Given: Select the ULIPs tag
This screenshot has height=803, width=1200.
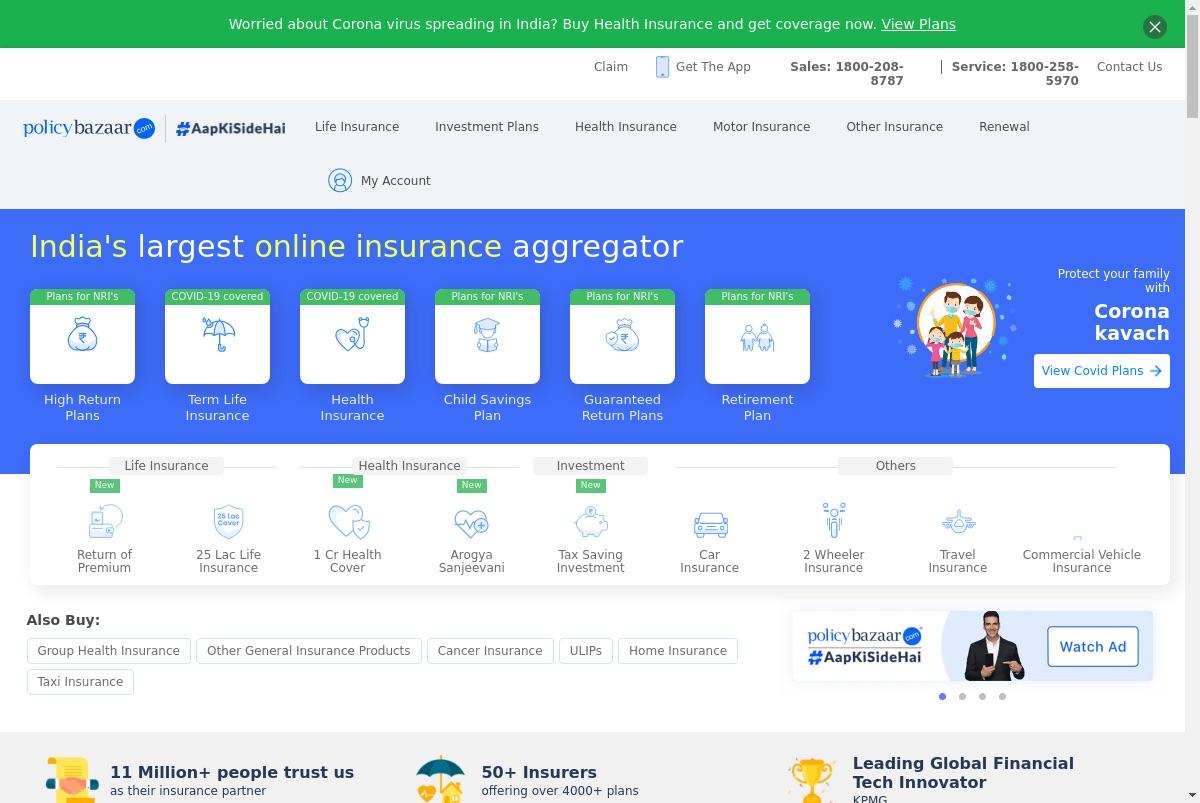Looking at the screenshot, I should point(586,651).
